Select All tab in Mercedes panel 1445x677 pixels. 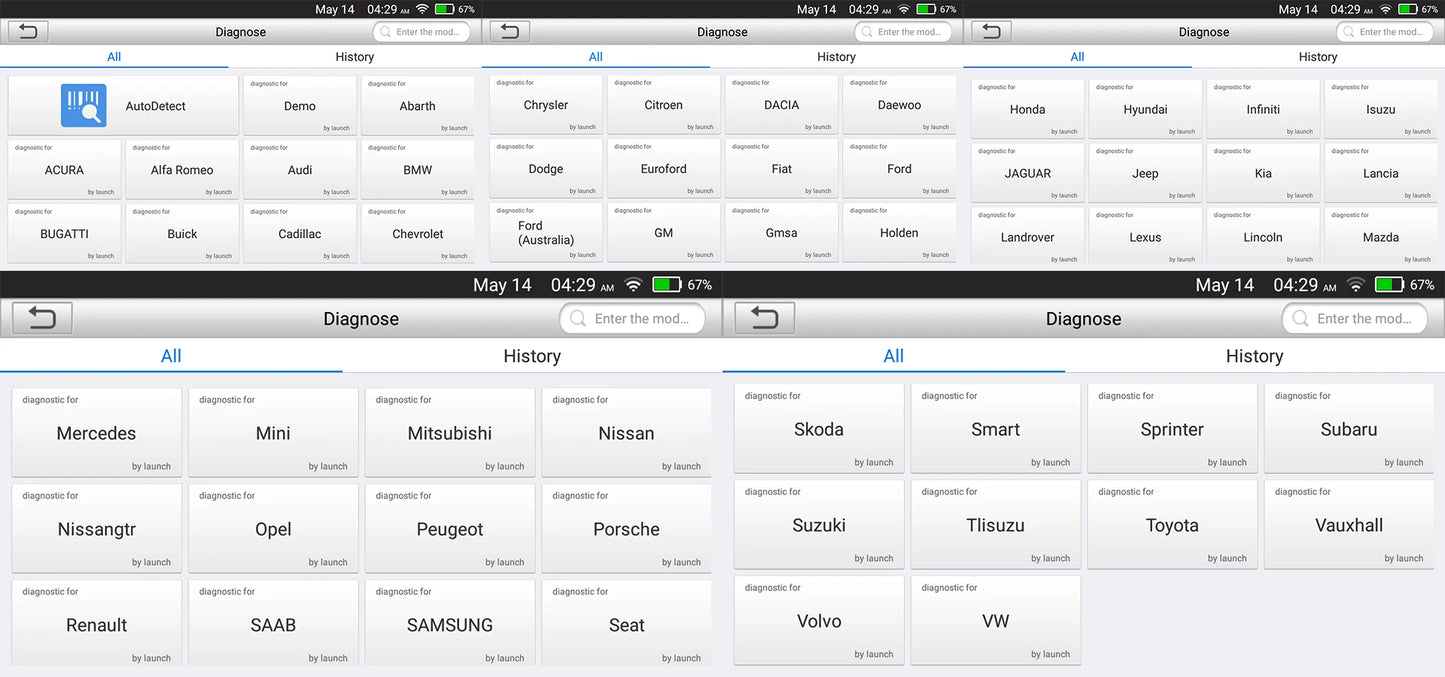[x=171, y=356]
